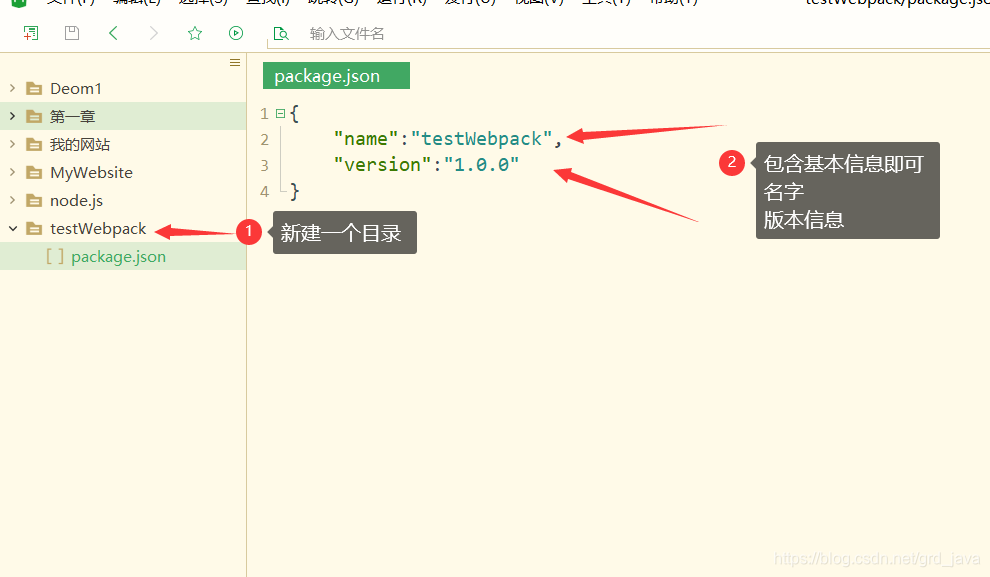The height and width of the screenshot is (577, 990).
Task: Select the testWebpack project name
Action: click(x=98, y=229)
